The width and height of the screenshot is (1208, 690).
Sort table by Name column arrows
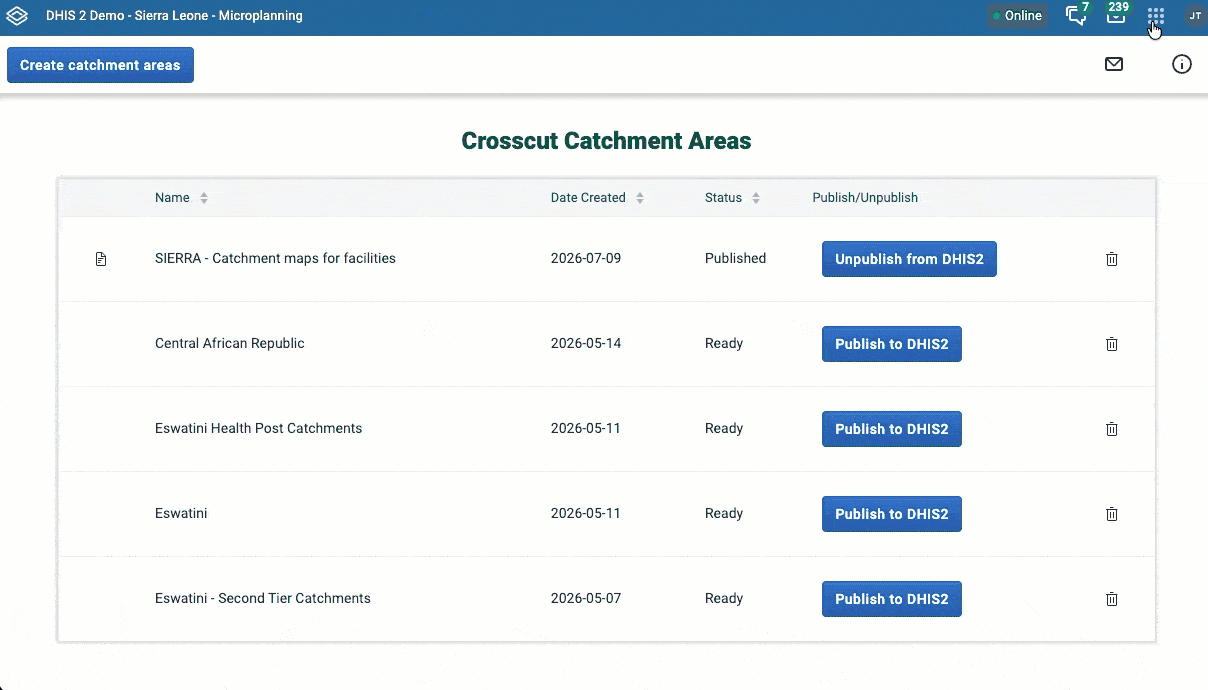(x=204, y=198)
